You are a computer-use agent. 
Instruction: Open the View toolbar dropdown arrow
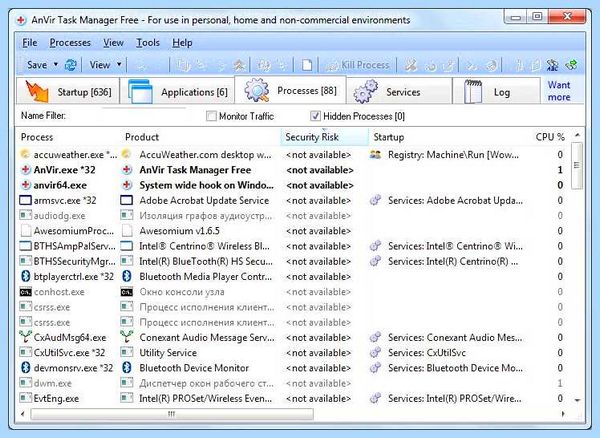(x=119, y=65)
